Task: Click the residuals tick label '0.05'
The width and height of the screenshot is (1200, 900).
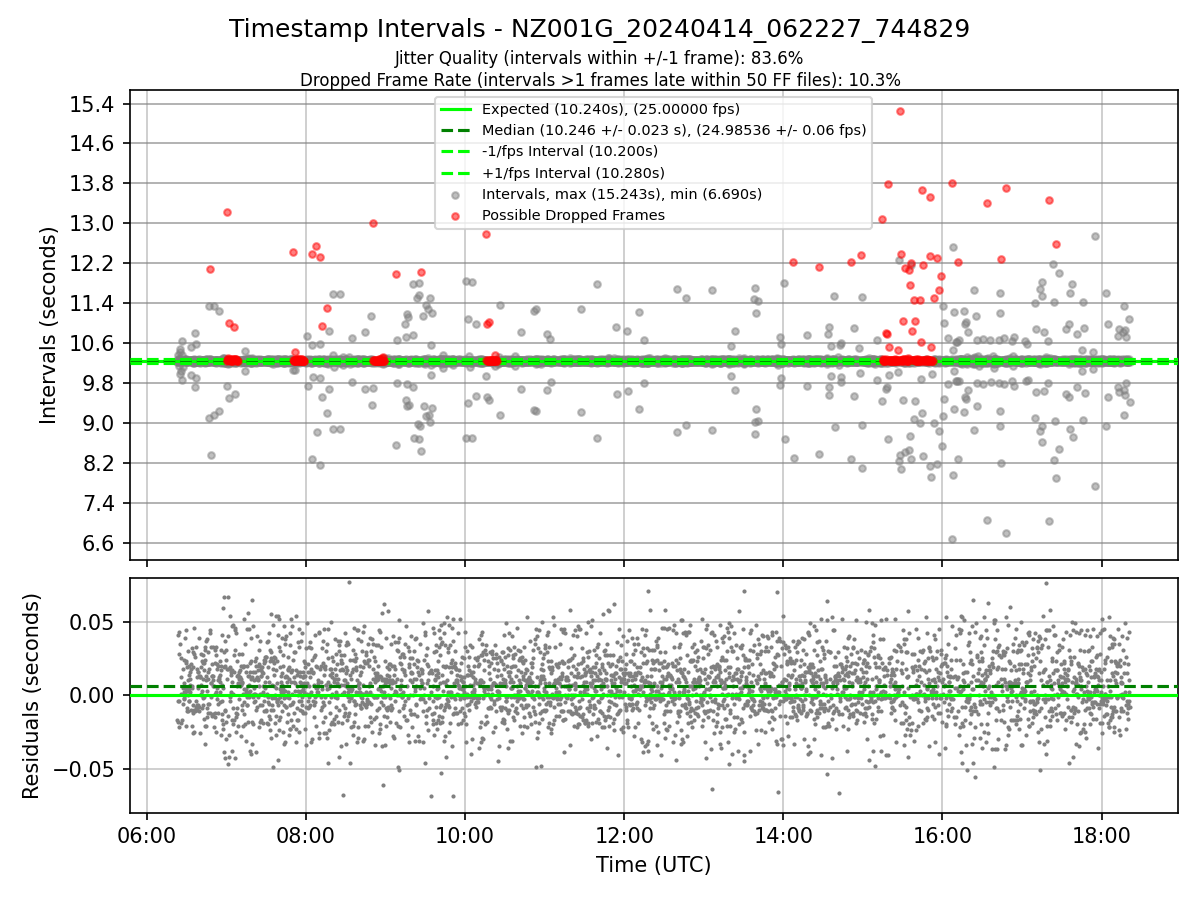Action: pyautogui.click(x=94, y=622)
